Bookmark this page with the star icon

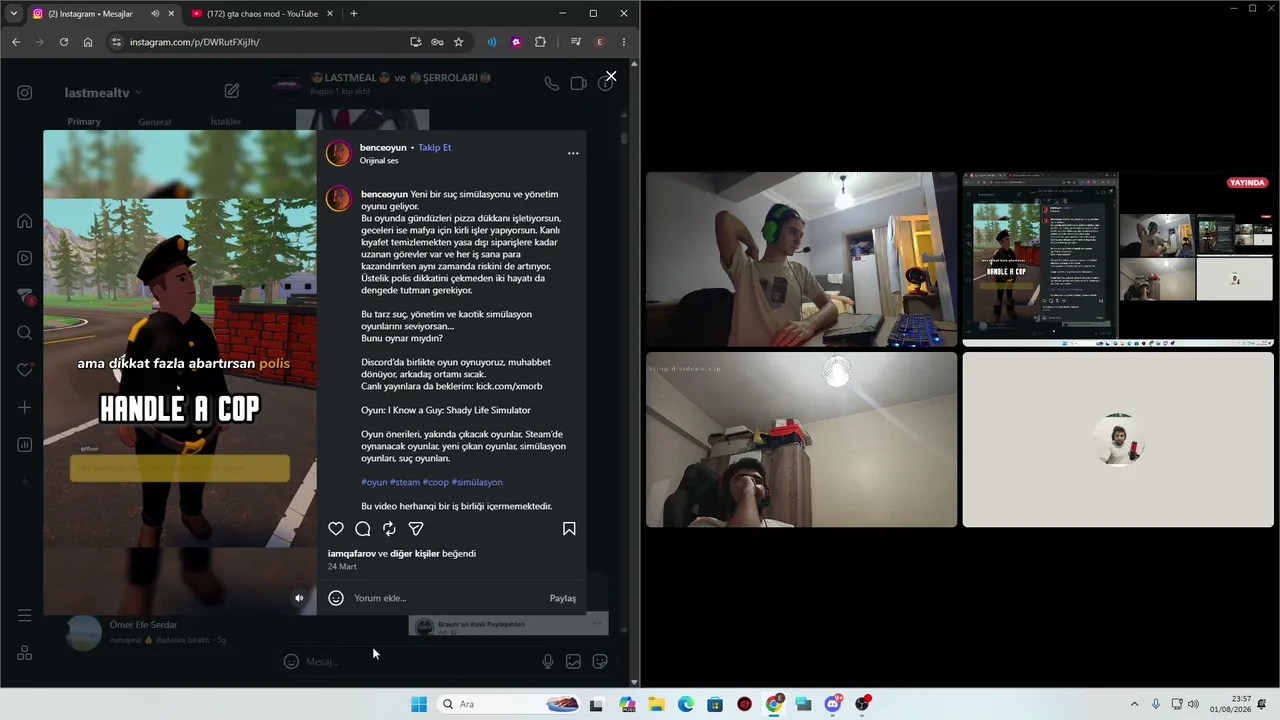[x=459, y=42]
